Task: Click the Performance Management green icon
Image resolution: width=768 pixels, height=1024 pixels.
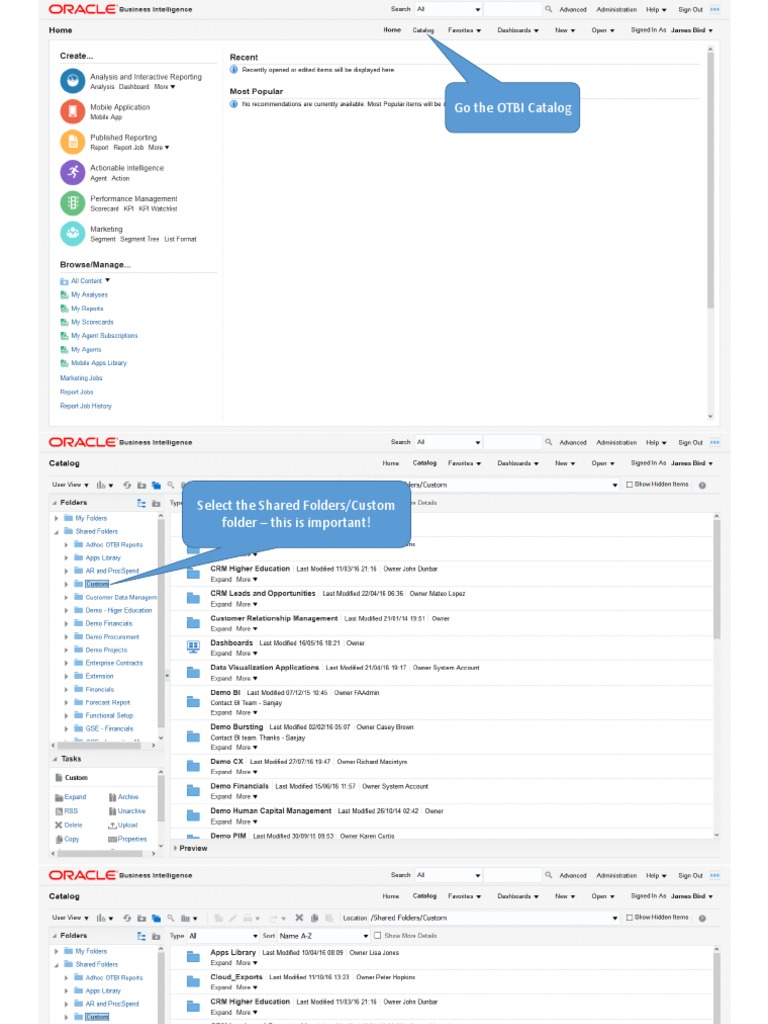Action: pos(72,203)
